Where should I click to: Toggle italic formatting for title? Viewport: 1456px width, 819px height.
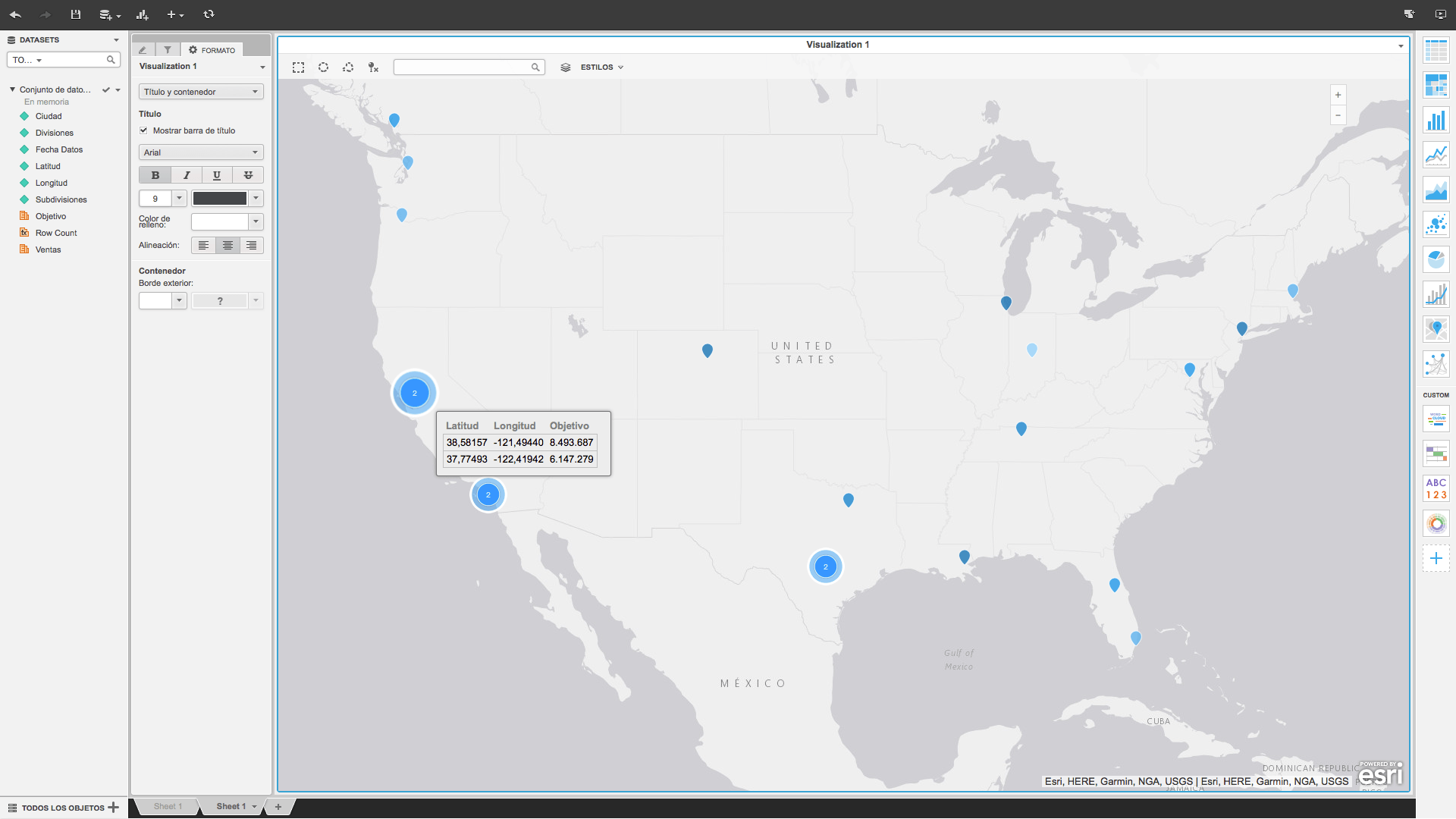coord(186,175)
